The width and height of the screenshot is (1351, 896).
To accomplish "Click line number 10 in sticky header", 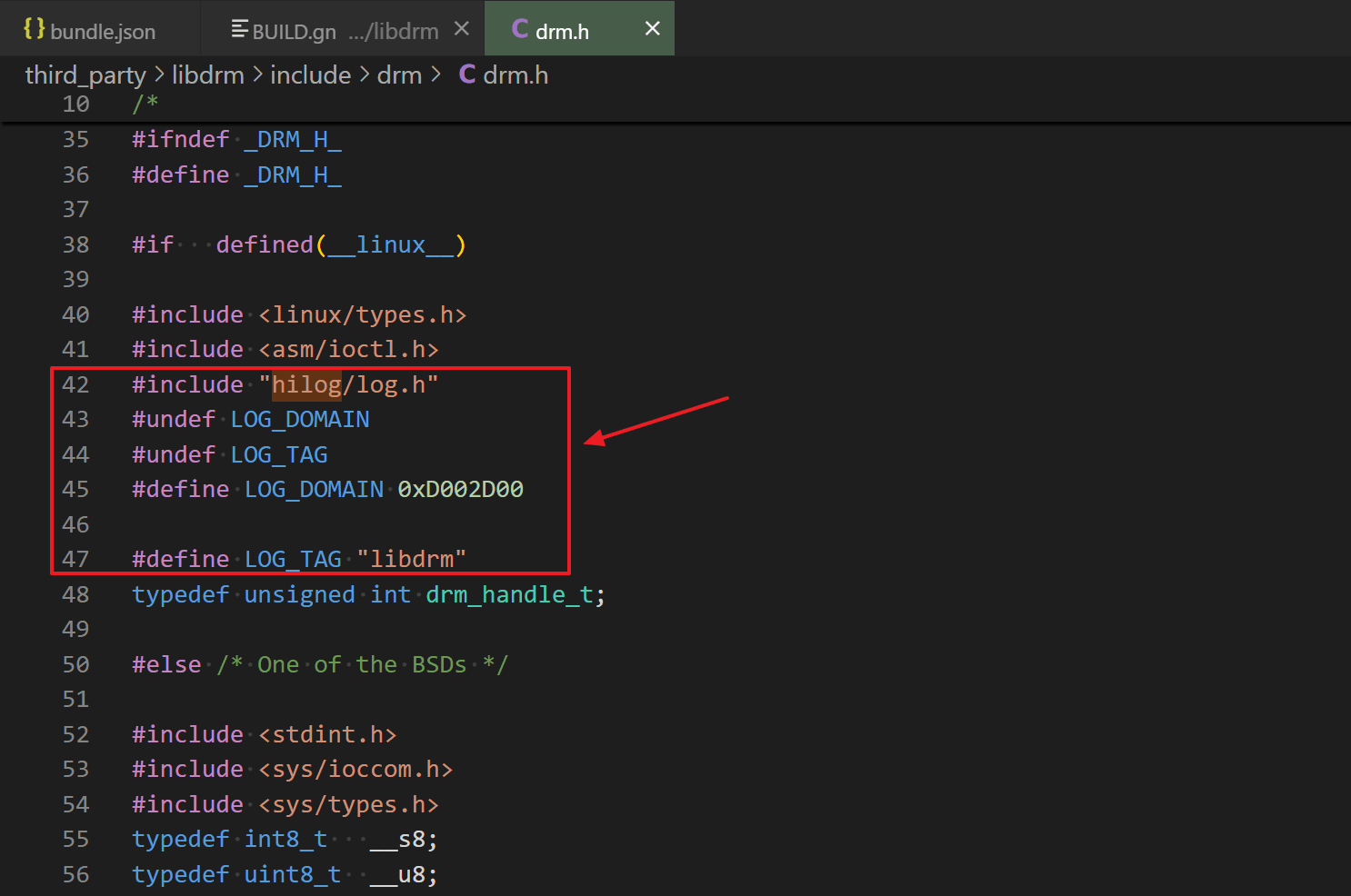I will (75, 105).
